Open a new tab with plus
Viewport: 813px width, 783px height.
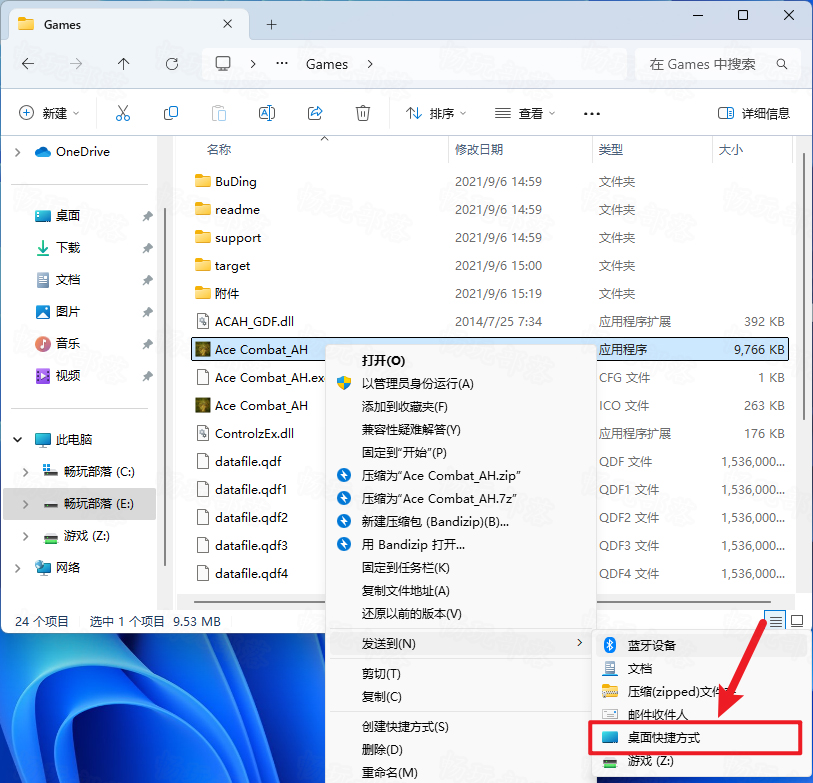[271, 24]
